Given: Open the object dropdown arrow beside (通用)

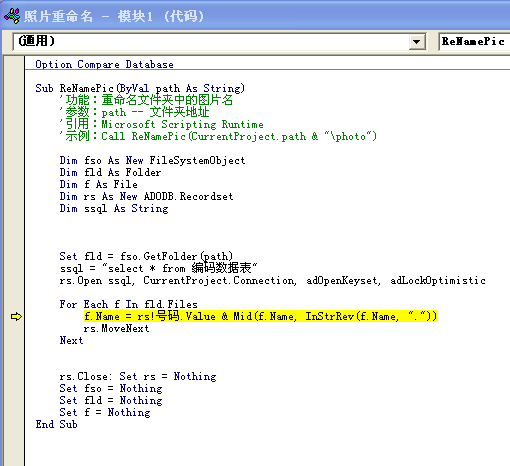Looking at the screenshot, I should tap(416, 42).
